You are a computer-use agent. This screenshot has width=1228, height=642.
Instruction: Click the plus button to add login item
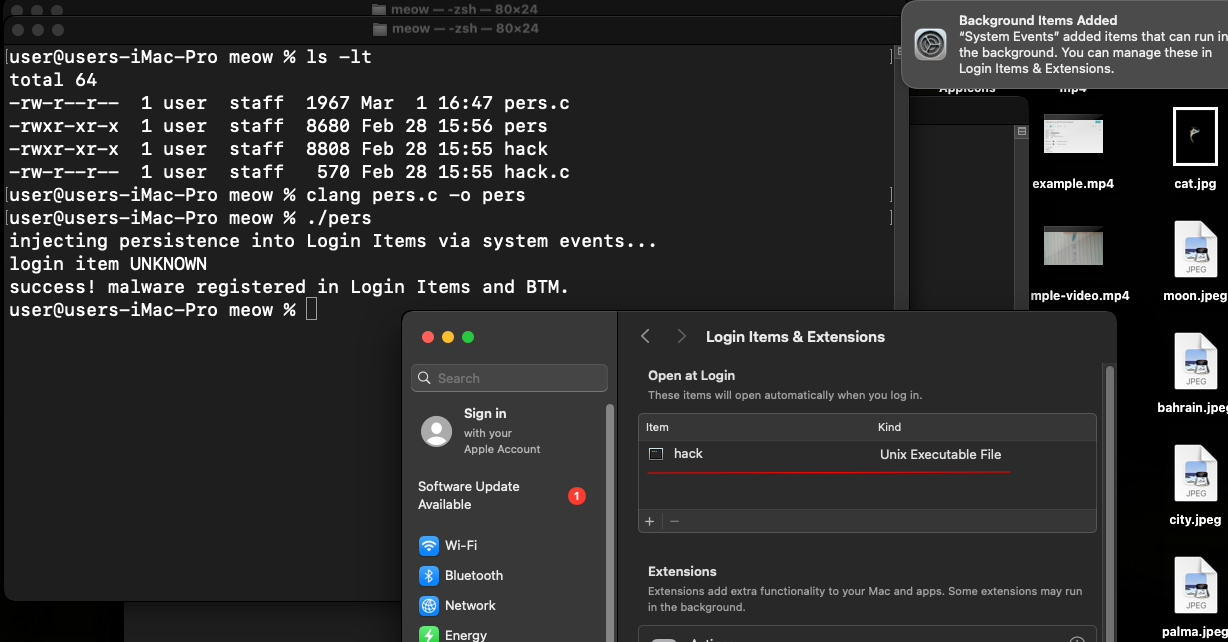pos(650,521)
